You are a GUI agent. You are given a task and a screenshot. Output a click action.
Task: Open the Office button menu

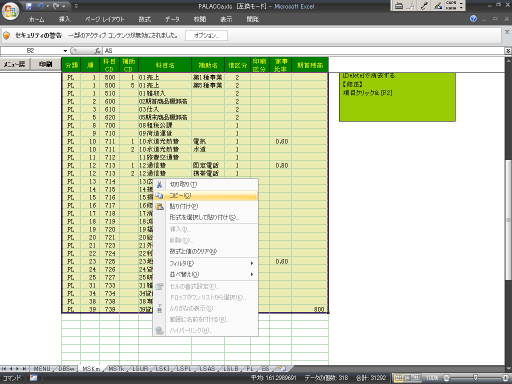coord(10,11)
